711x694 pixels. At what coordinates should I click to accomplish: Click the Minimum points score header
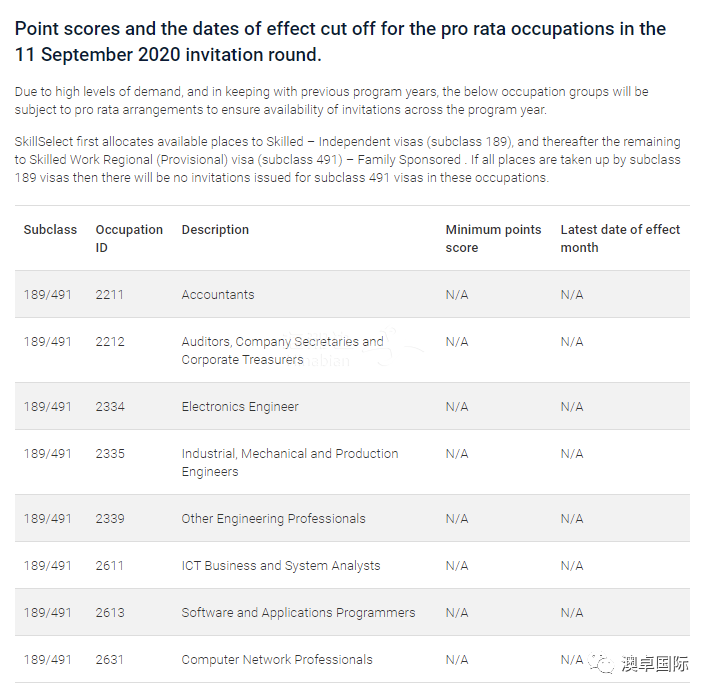click(x=493, y=238)
